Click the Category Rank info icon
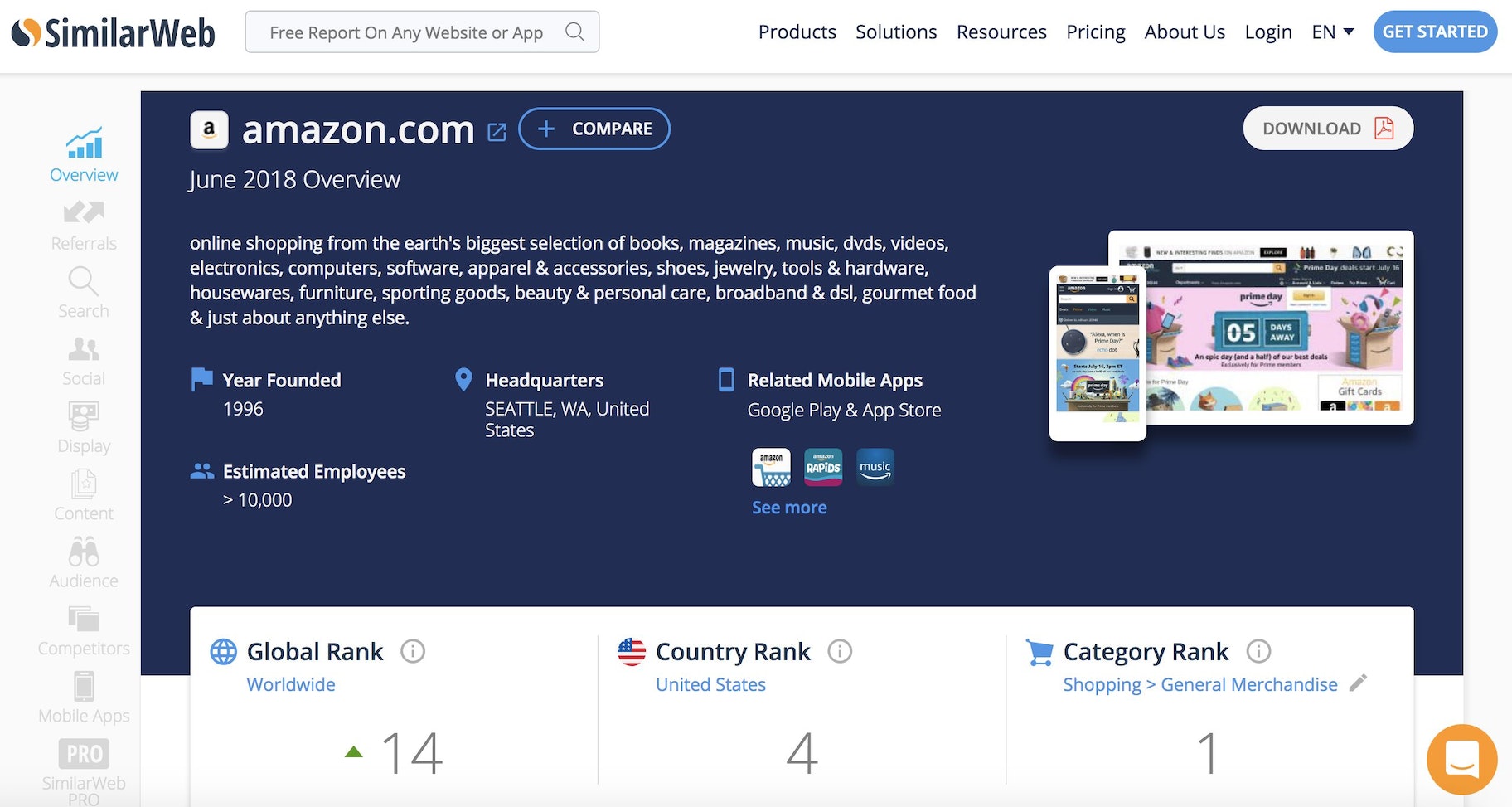Viewport: 1512px width, 807px height. point(1258,651)
